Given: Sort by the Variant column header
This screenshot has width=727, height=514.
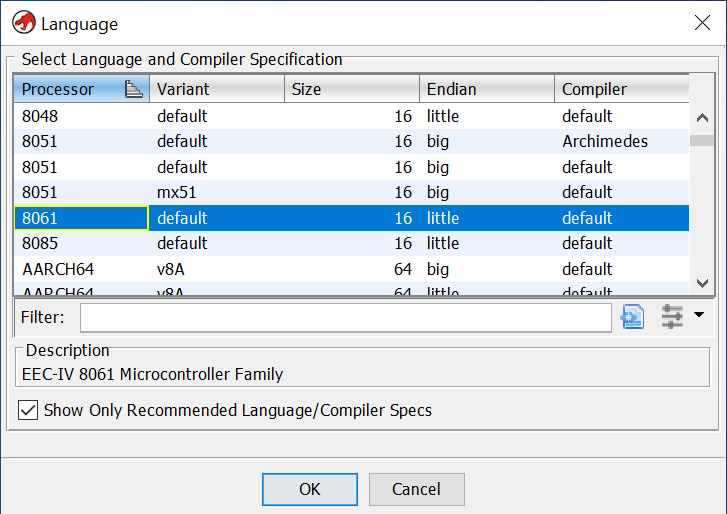Looking at the screenshot, I should click(x=217, y=89).
